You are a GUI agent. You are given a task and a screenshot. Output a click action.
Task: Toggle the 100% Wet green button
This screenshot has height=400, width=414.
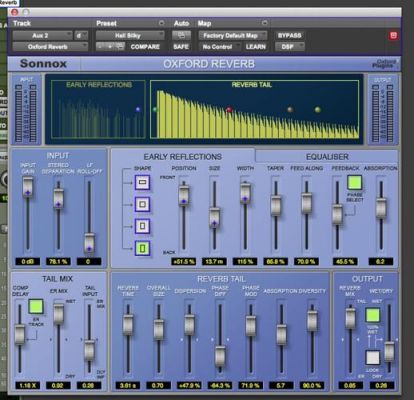pyautogui.click(x=373, y=315)
